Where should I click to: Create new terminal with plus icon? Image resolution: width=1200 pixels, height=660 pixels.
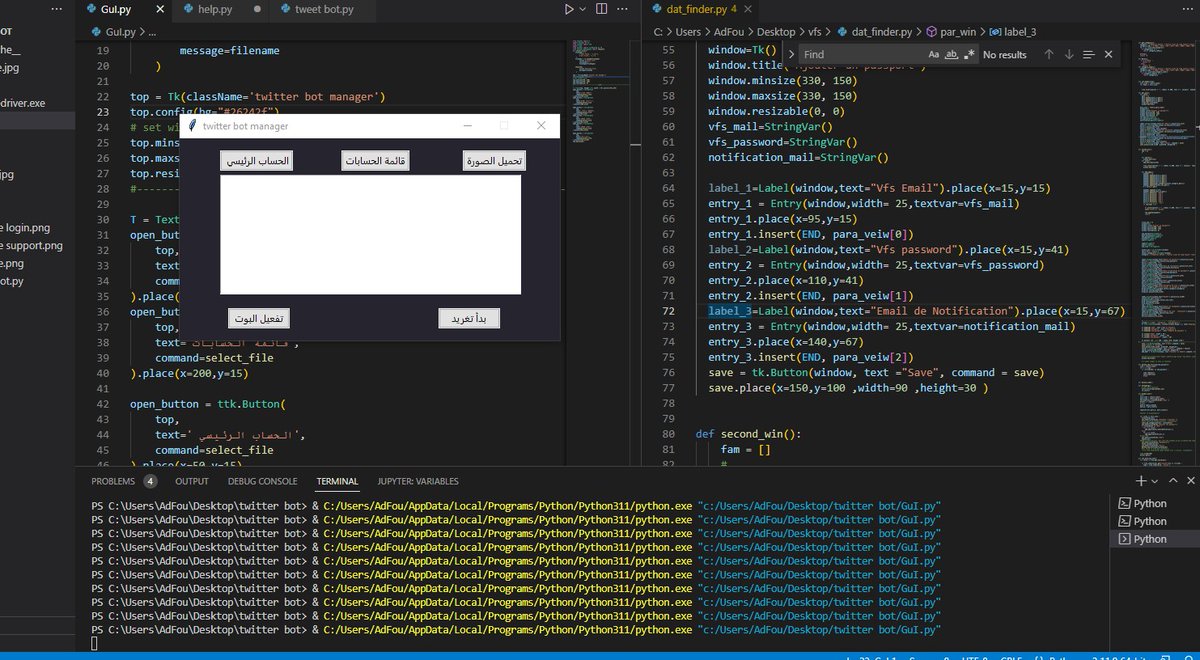pyautogui.click(x=1140, y=481)
